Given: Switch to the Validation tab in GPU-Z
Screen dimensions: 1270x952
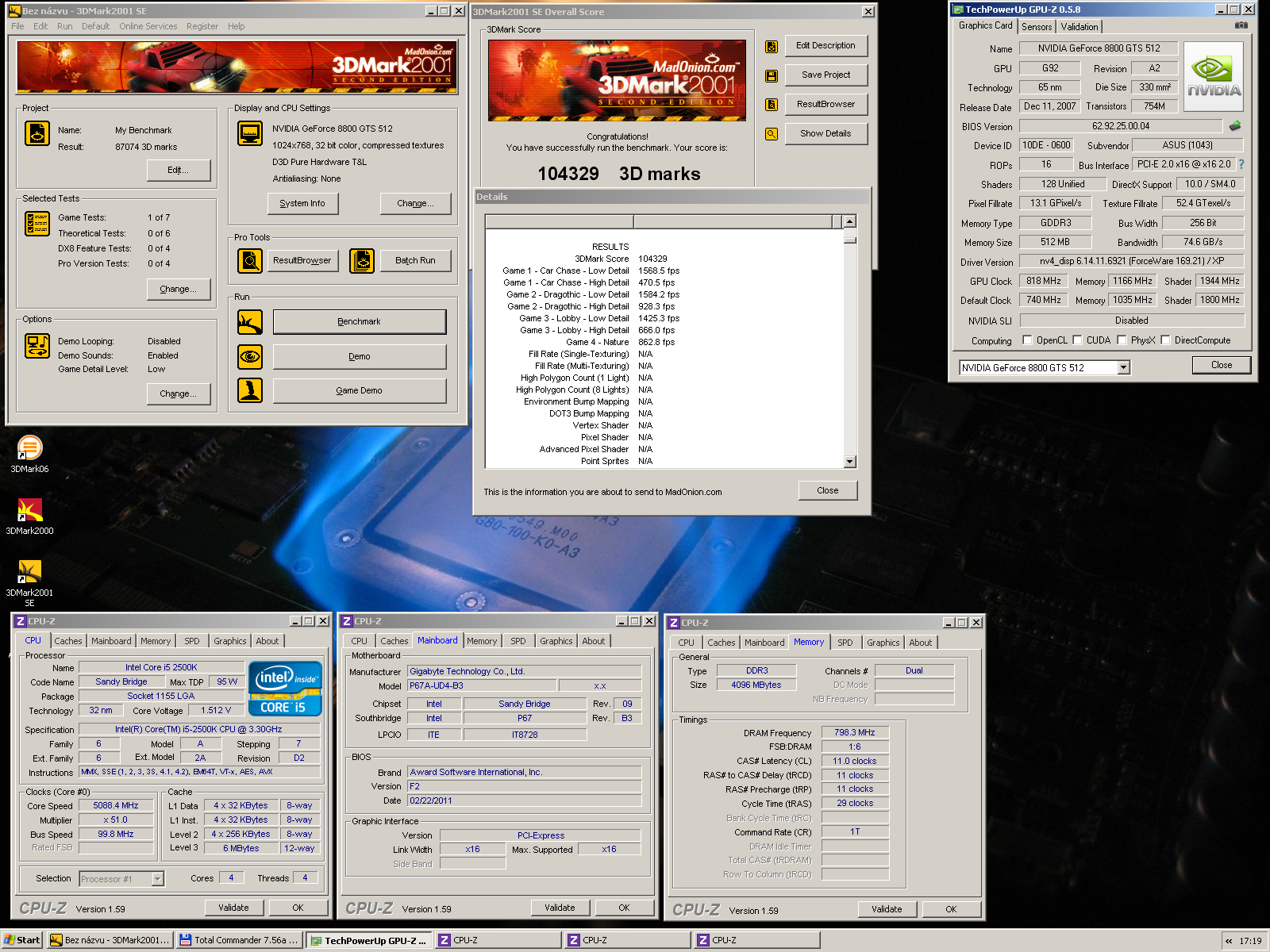Looking at the screenshot, I should tap(1079, 27).
